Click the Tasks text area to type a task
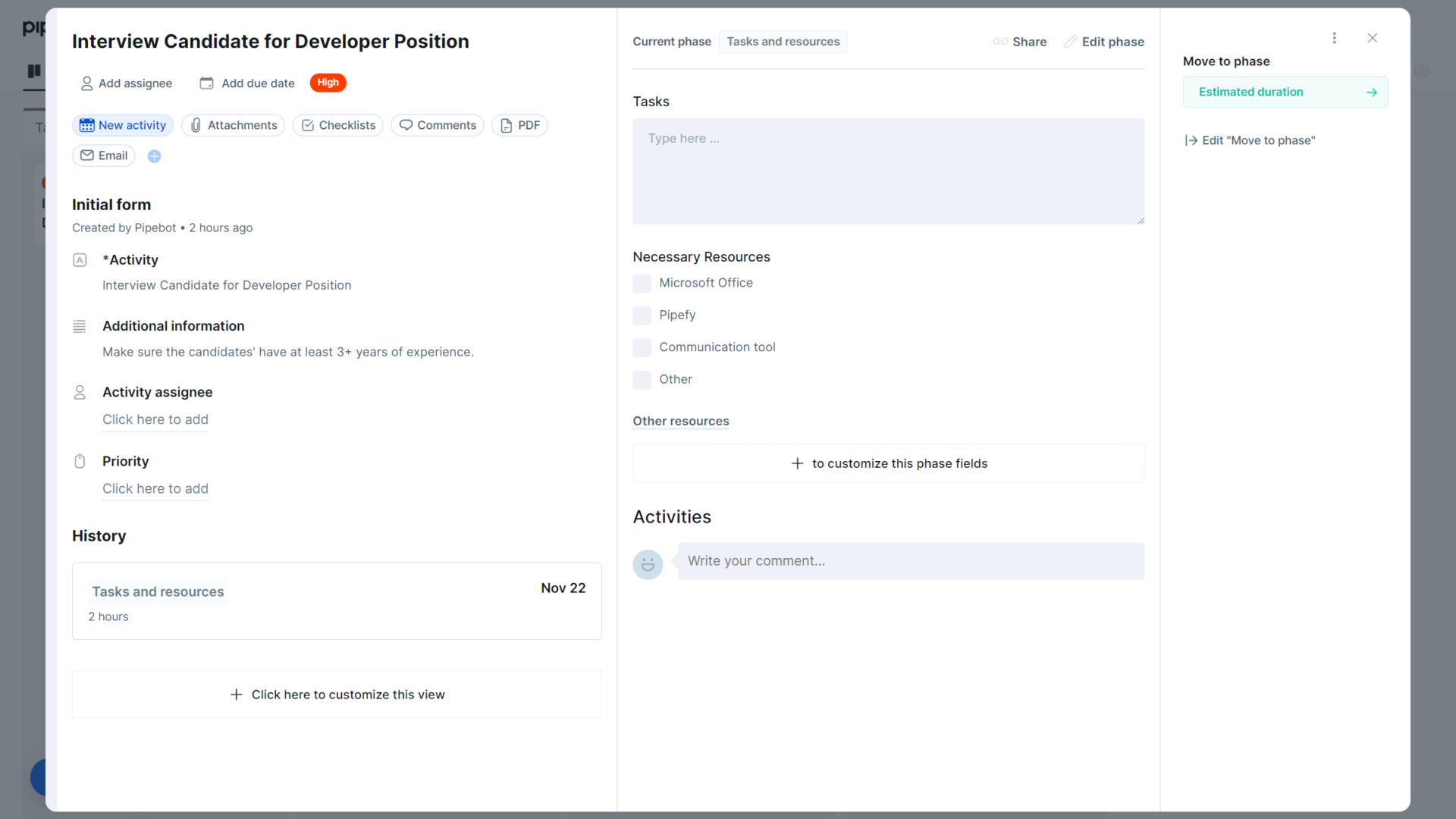The width and height of the screenshot is (1456, 819). point(887,171)
